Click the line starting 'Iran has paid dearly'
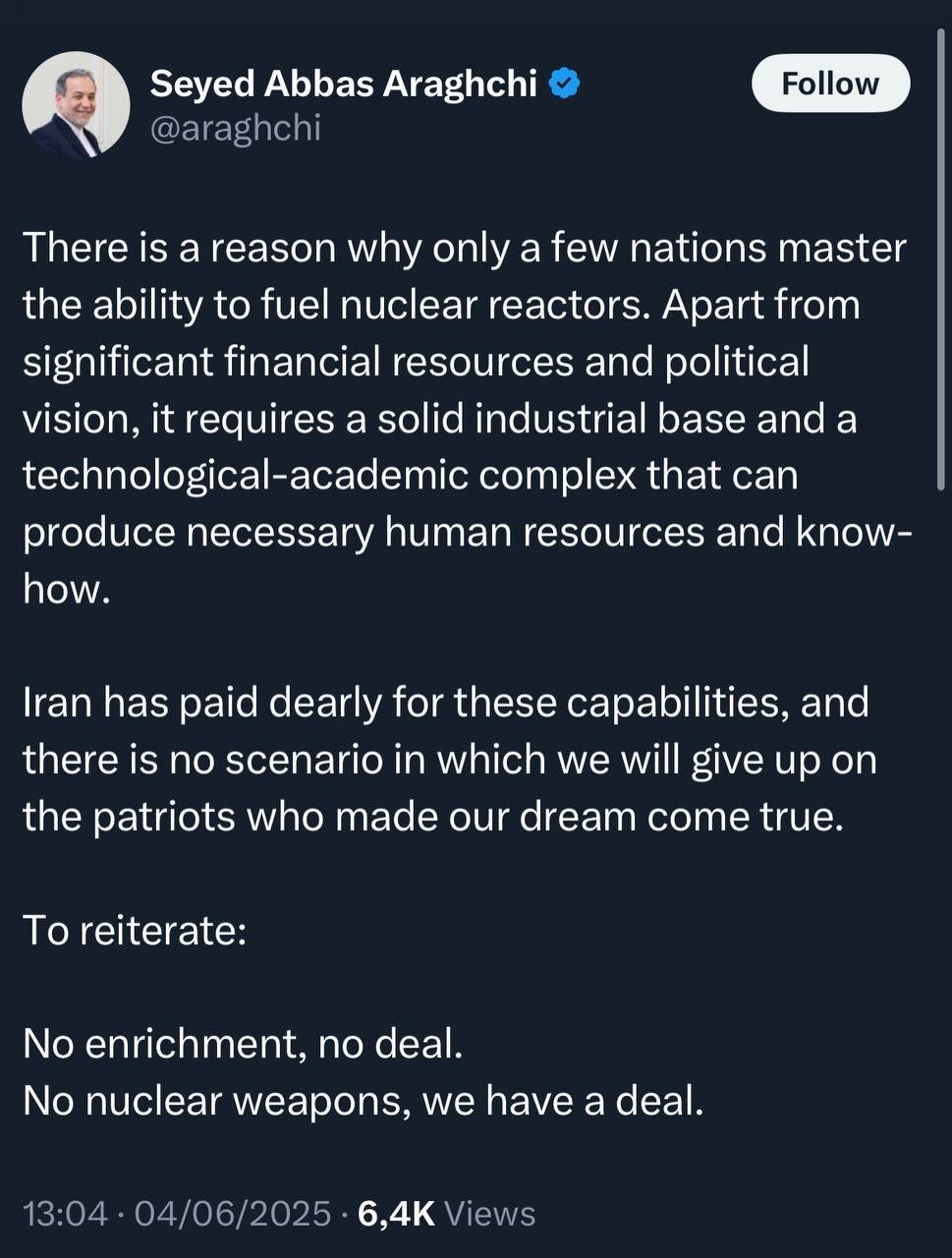 tap(445, 703)
